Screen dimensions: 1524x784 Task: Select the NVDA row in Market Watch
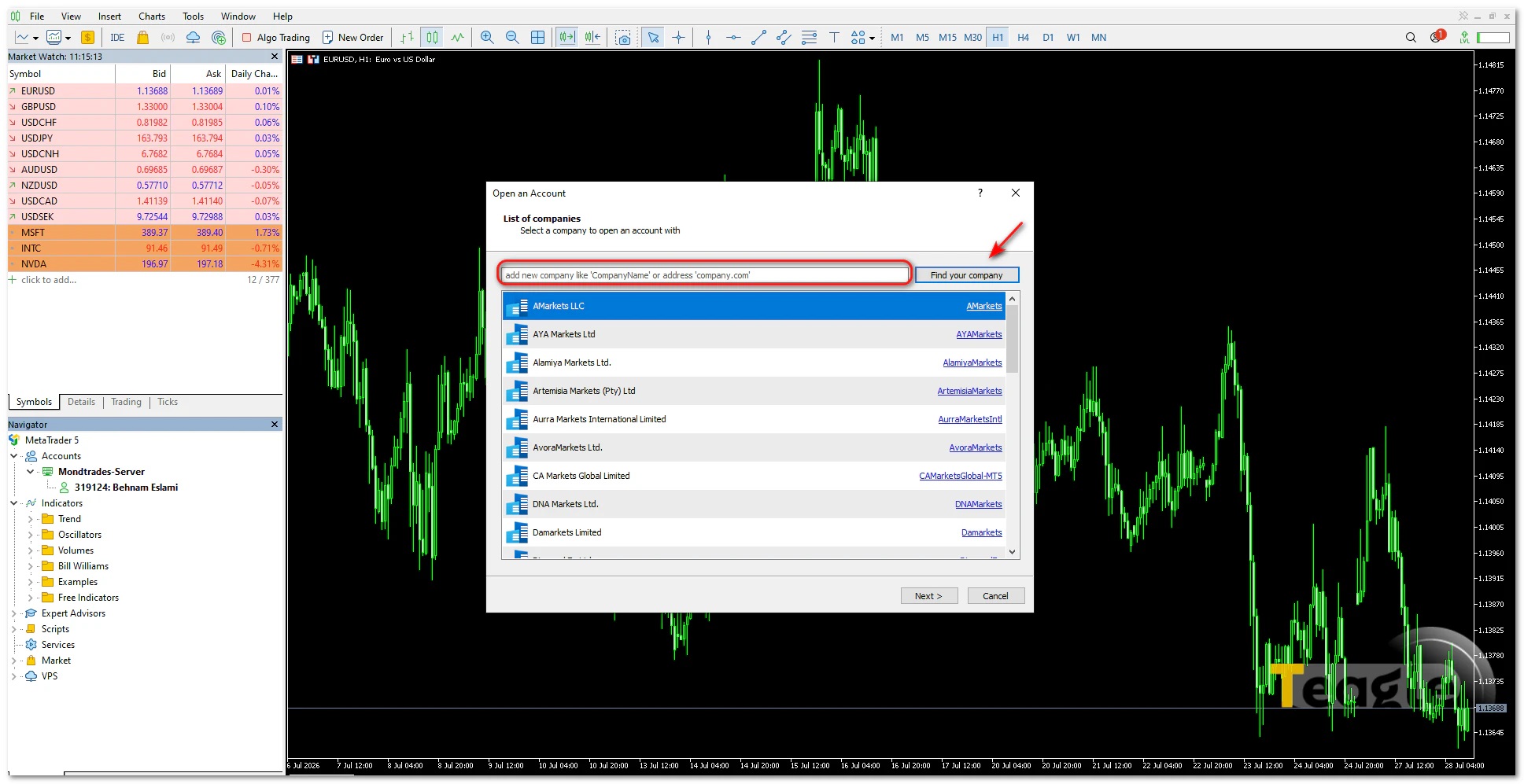click(x=145, y=264)
